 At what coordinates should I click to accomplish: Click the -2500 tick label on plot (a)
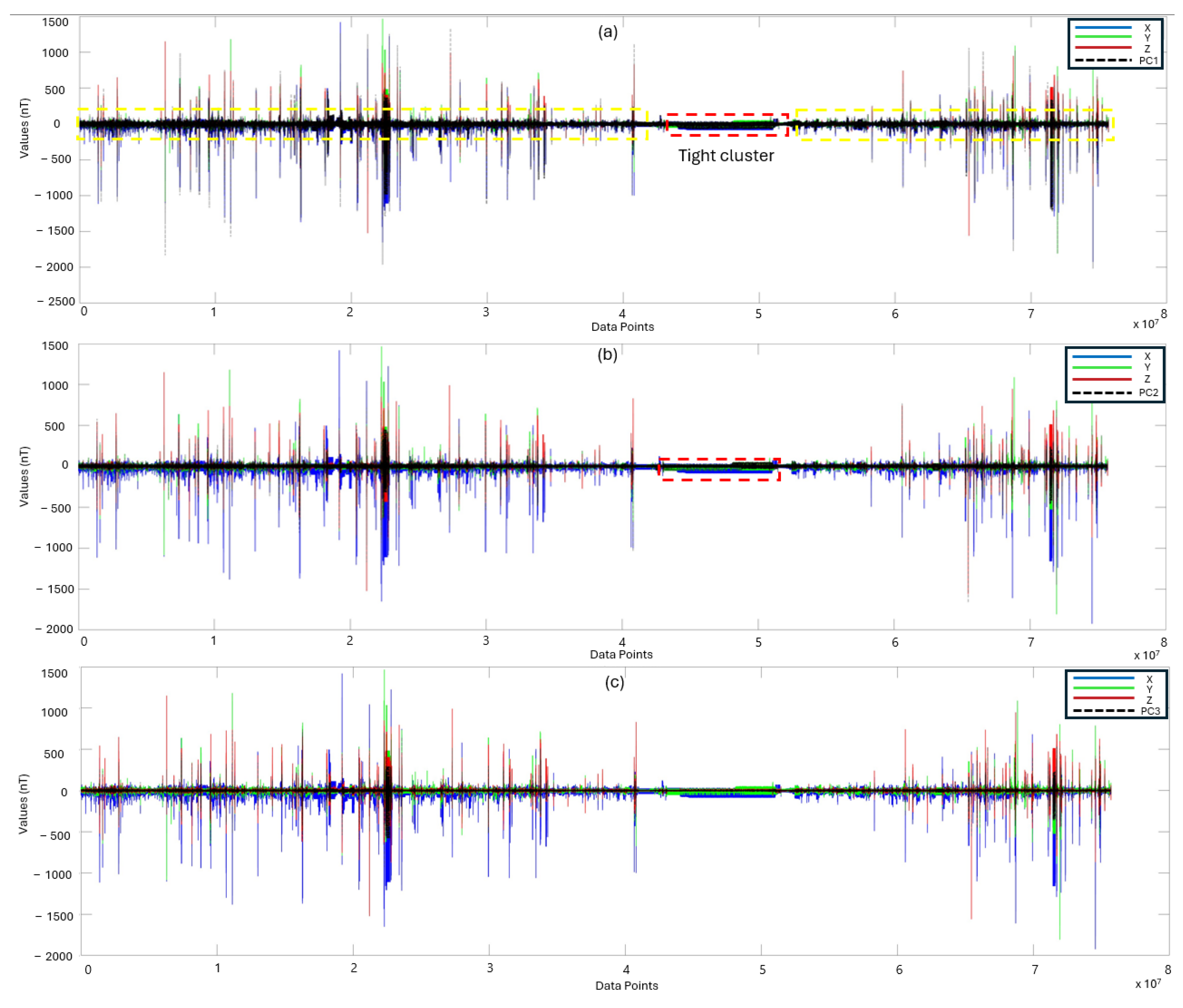pos(56,301)
